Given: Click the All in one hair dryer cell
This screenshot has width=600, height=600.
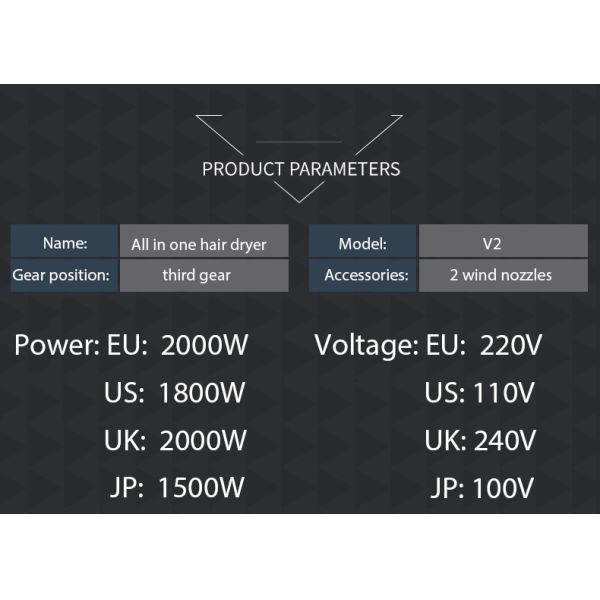Looking at the screenshot, I should click(204, 243).
